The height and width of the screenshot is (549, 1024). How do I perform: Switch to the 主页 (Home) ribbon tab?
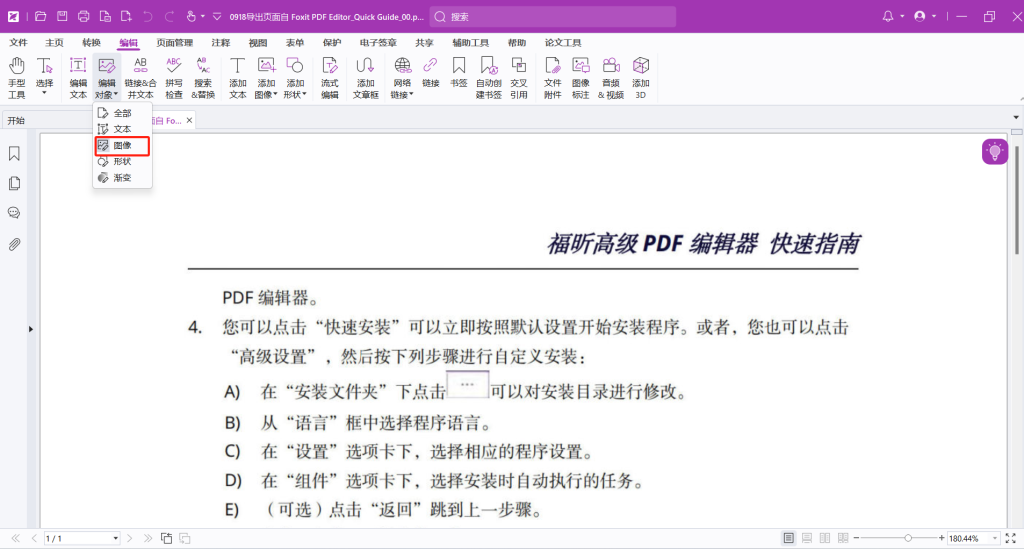coord(54,42)
